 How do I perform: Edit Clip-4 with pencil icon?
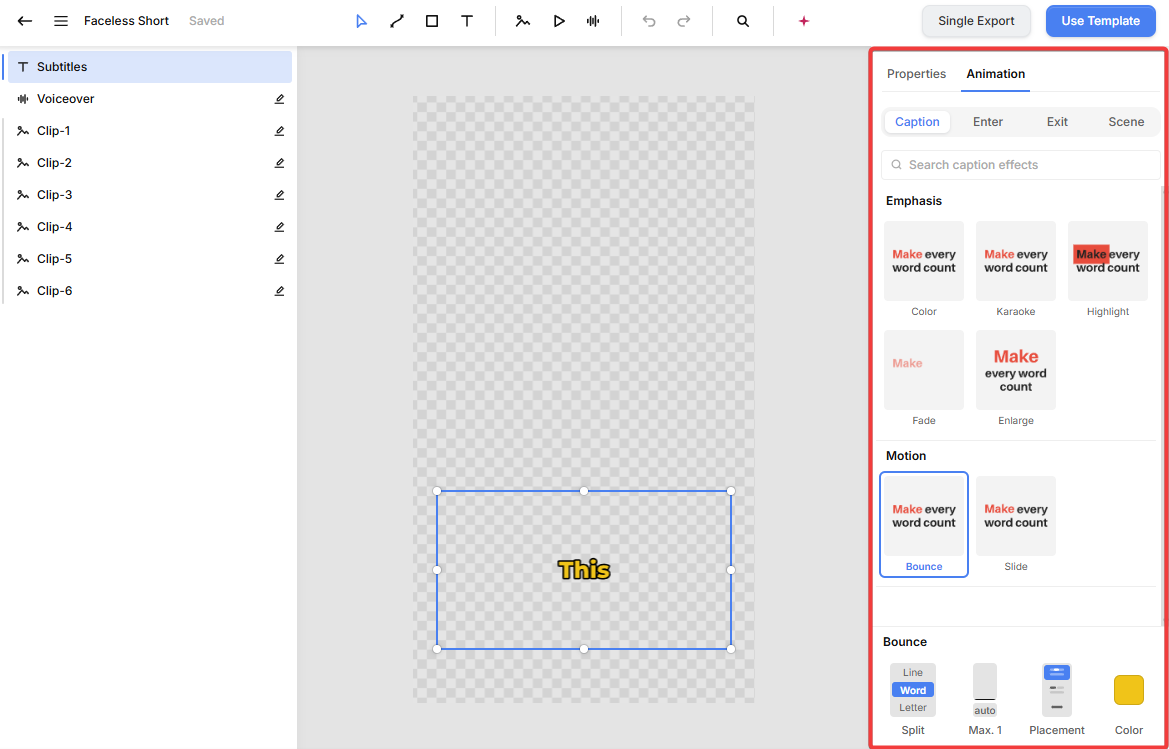coord(280,227)
